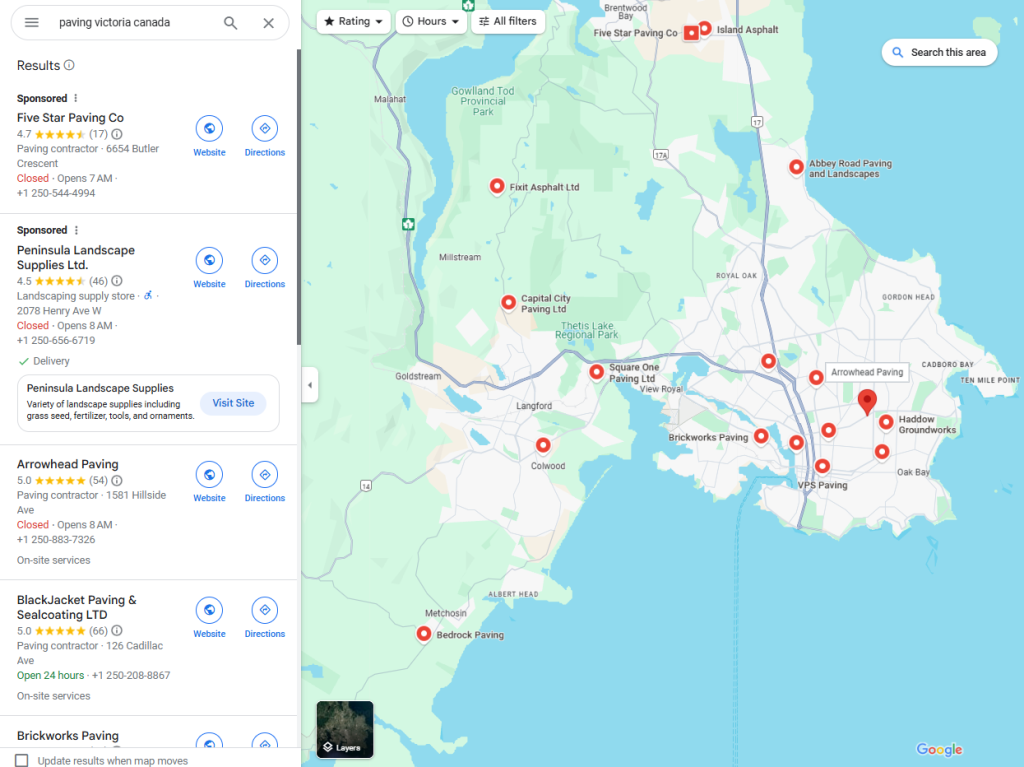Open the Rating filter dropdown

[x=353, y=20]
